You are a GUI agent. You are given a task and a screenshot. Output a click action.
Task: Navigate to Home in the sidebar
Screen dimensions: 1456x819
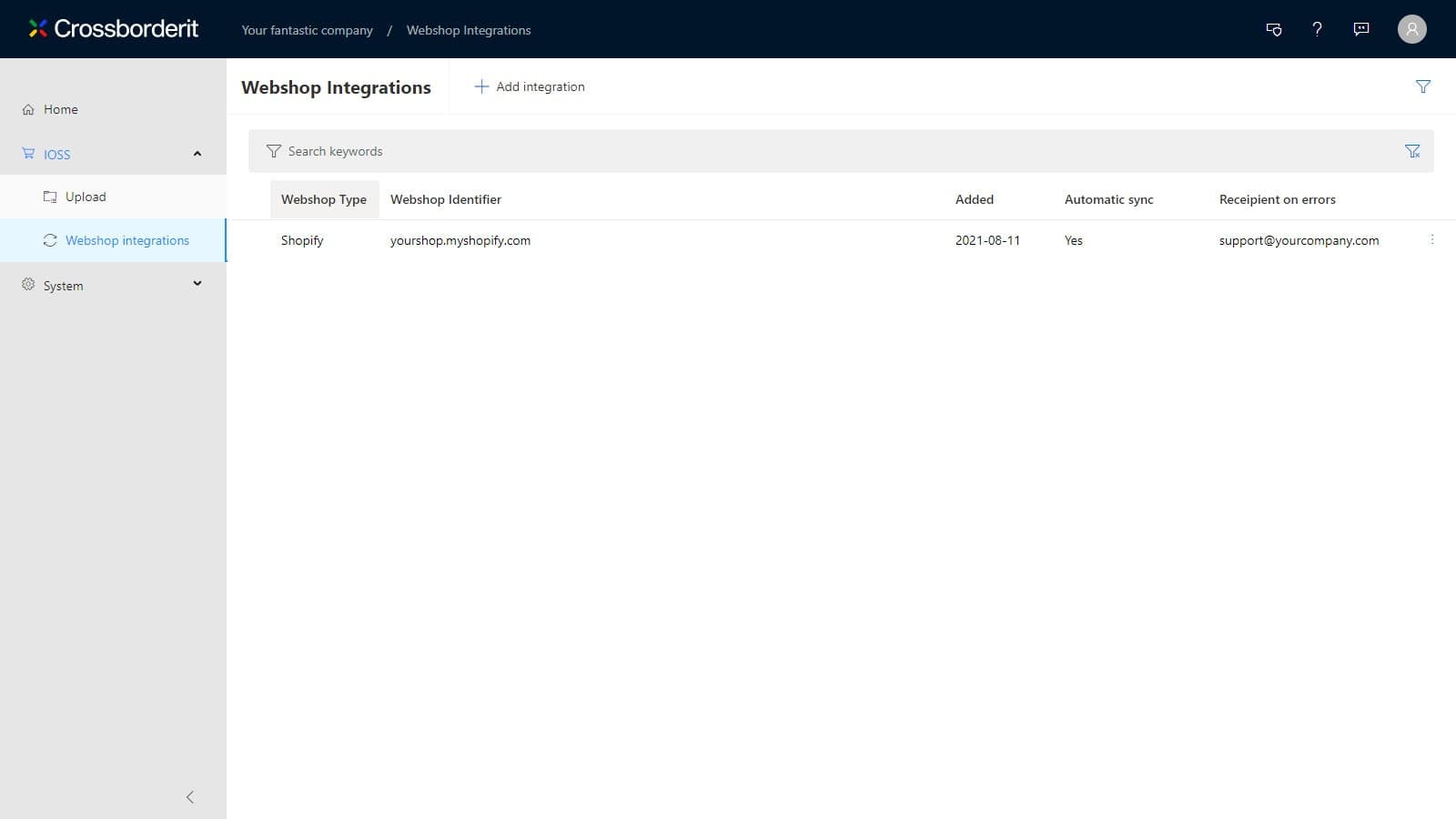pyautogui.click(x=61, y=109)
